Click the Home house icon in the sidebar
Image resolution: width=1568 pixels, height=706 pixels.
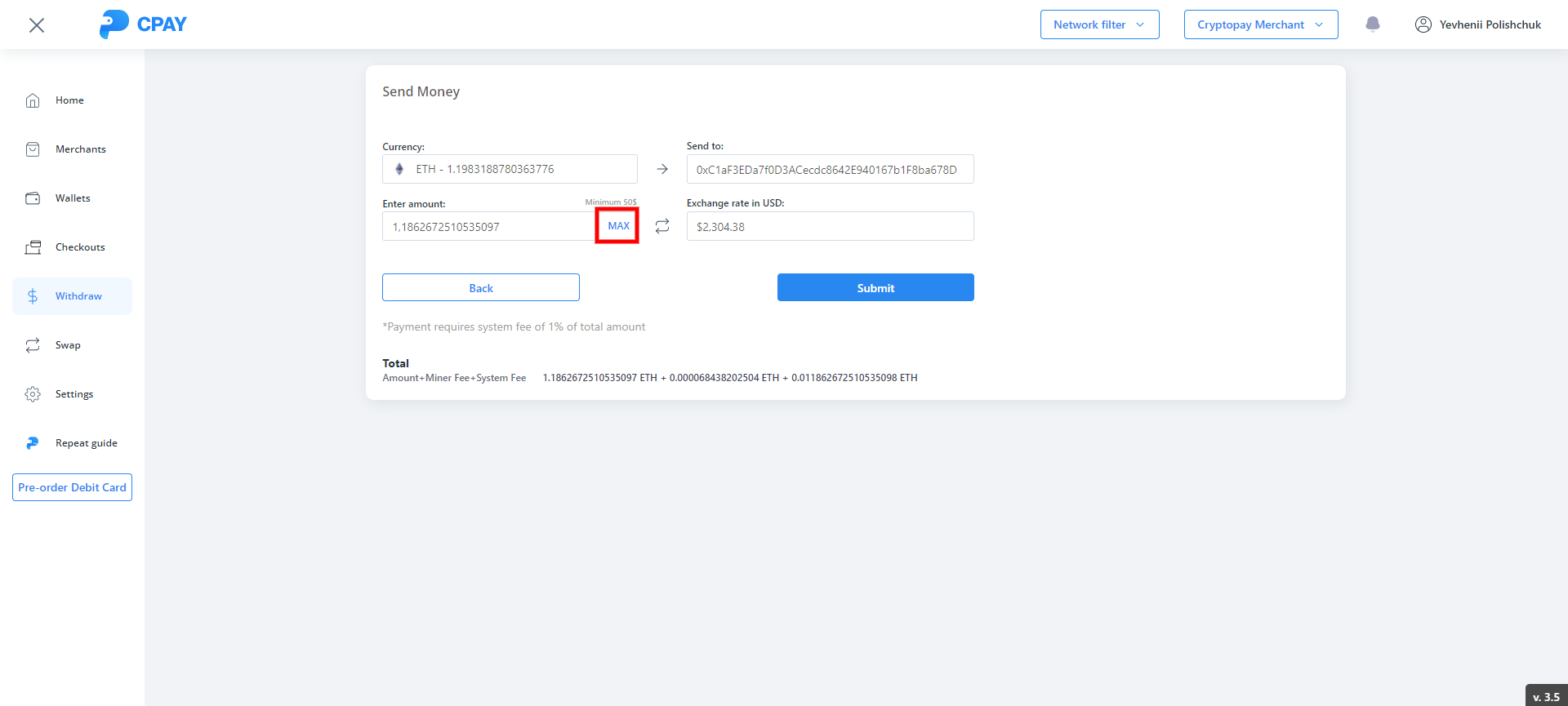coord(33,100)
